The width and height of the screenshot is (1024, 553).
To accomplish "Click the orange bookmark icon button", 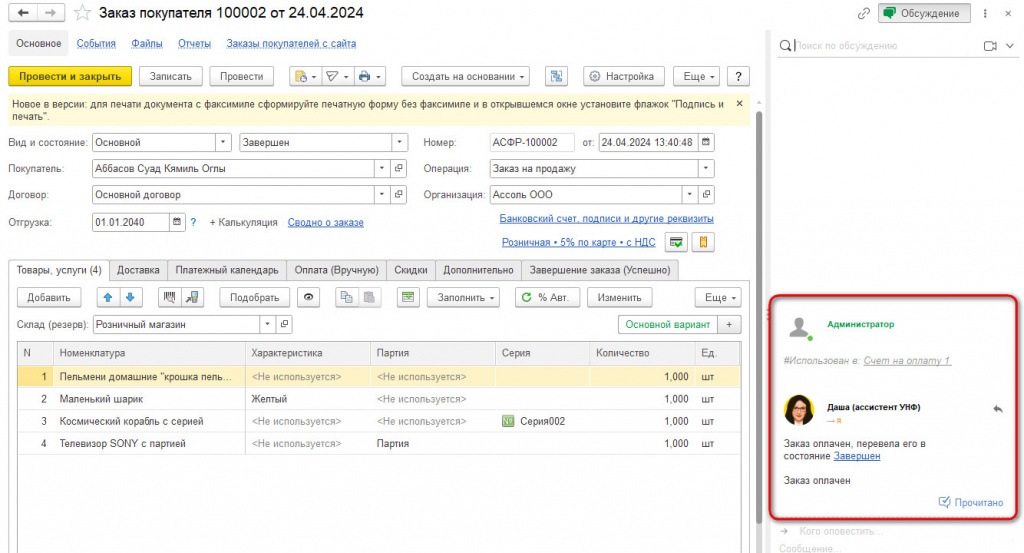I will pos(703,242).
